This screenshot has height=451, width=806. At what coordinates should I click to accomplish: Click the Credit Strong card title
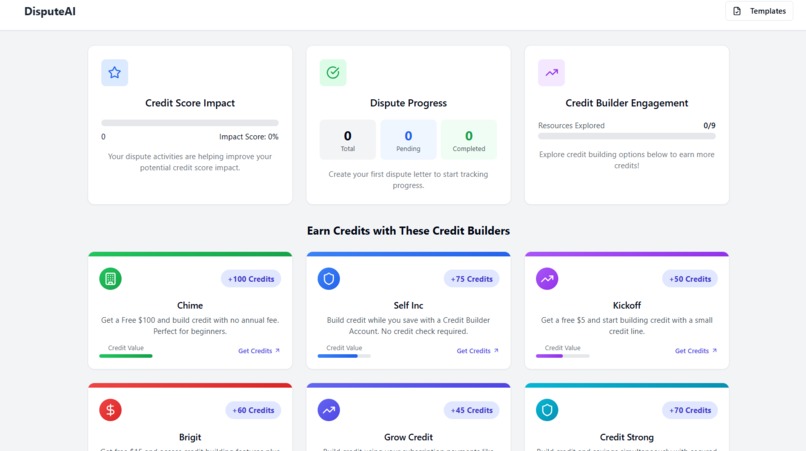click(627, 437)
